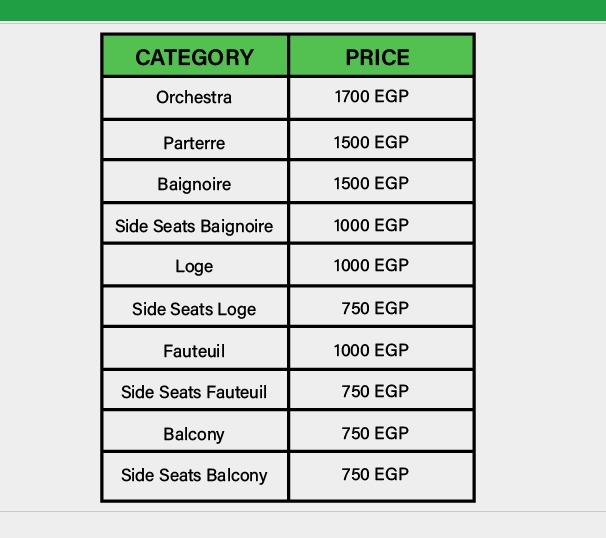Select the Parterre category cell
The image size is (606, 538).
pos(194,143)
